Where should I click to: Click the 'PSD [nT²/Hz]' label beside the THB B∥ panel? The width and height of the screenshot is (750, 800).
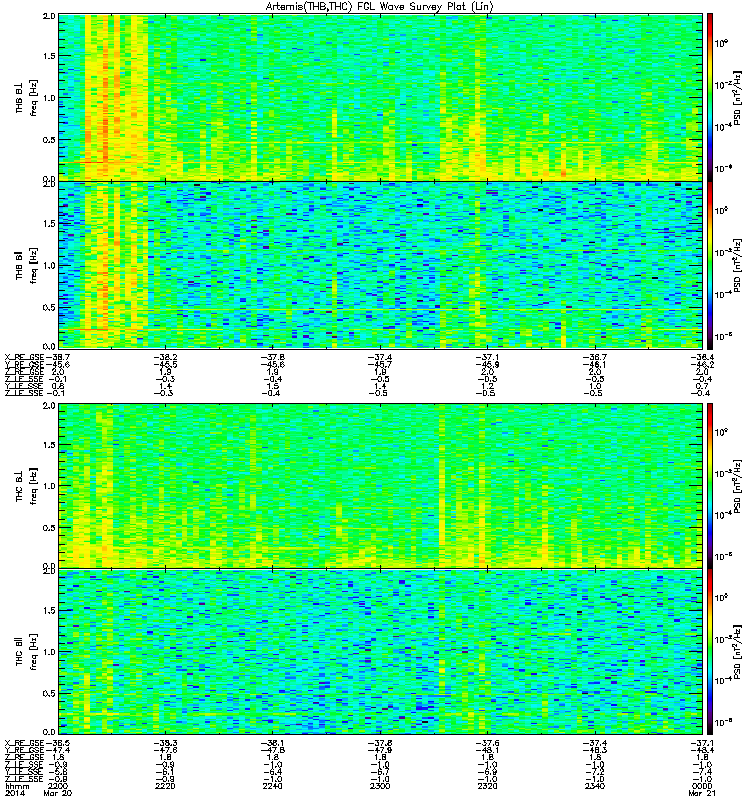click(x=737, y=265)
